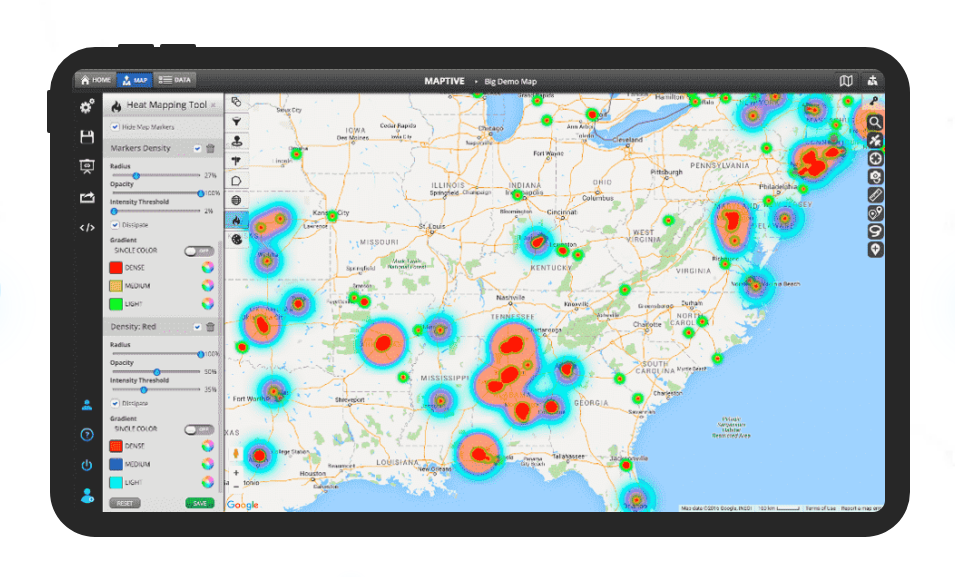Click the map search magnifier icon
The image size is (955, 577).
875,122
